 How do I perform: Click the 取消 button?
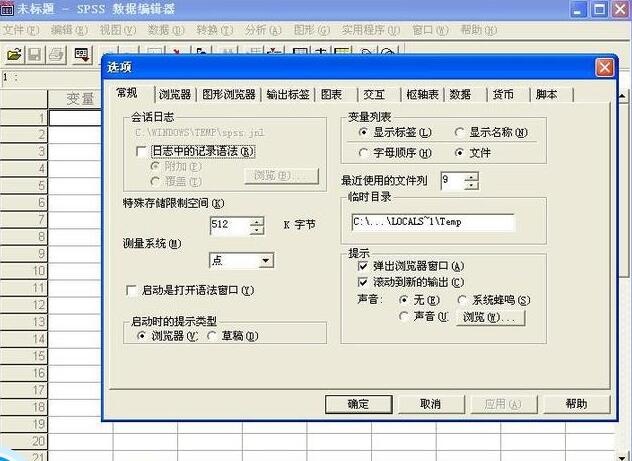pos(430,404)
